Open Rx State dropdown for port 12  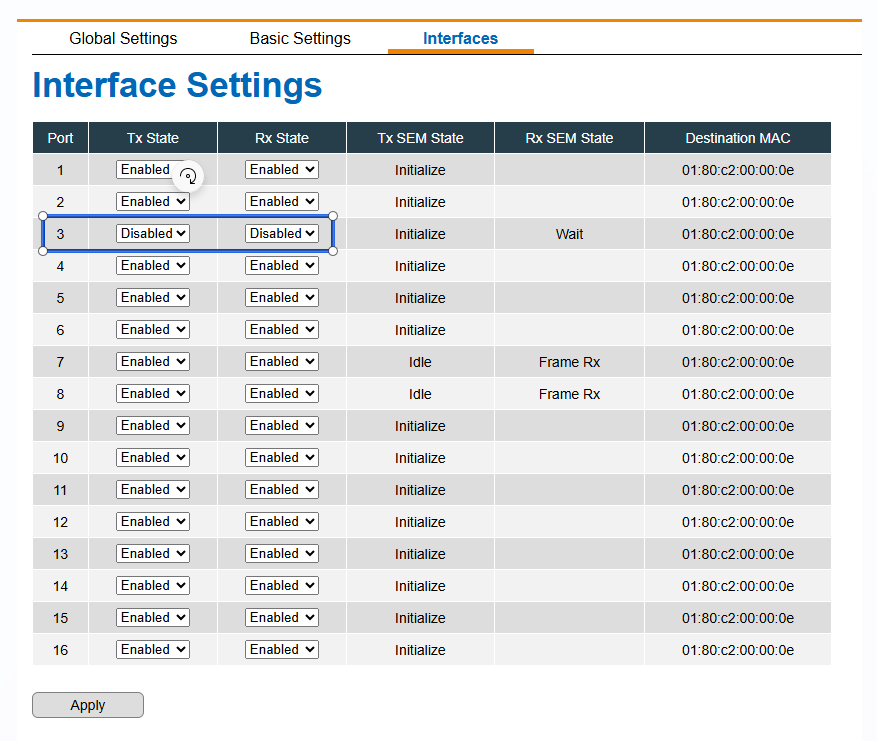(x=282, y=521)
